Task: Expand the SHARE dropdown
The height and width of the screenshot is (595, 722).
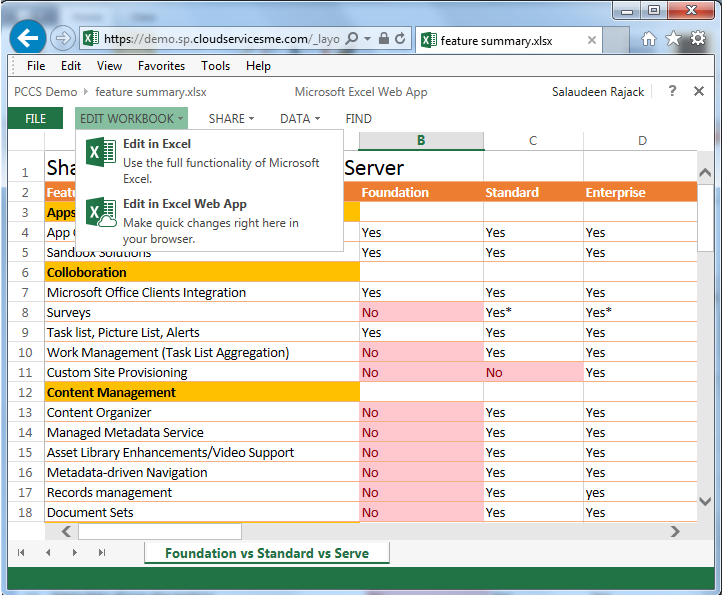Action: [x=231, y=119]
